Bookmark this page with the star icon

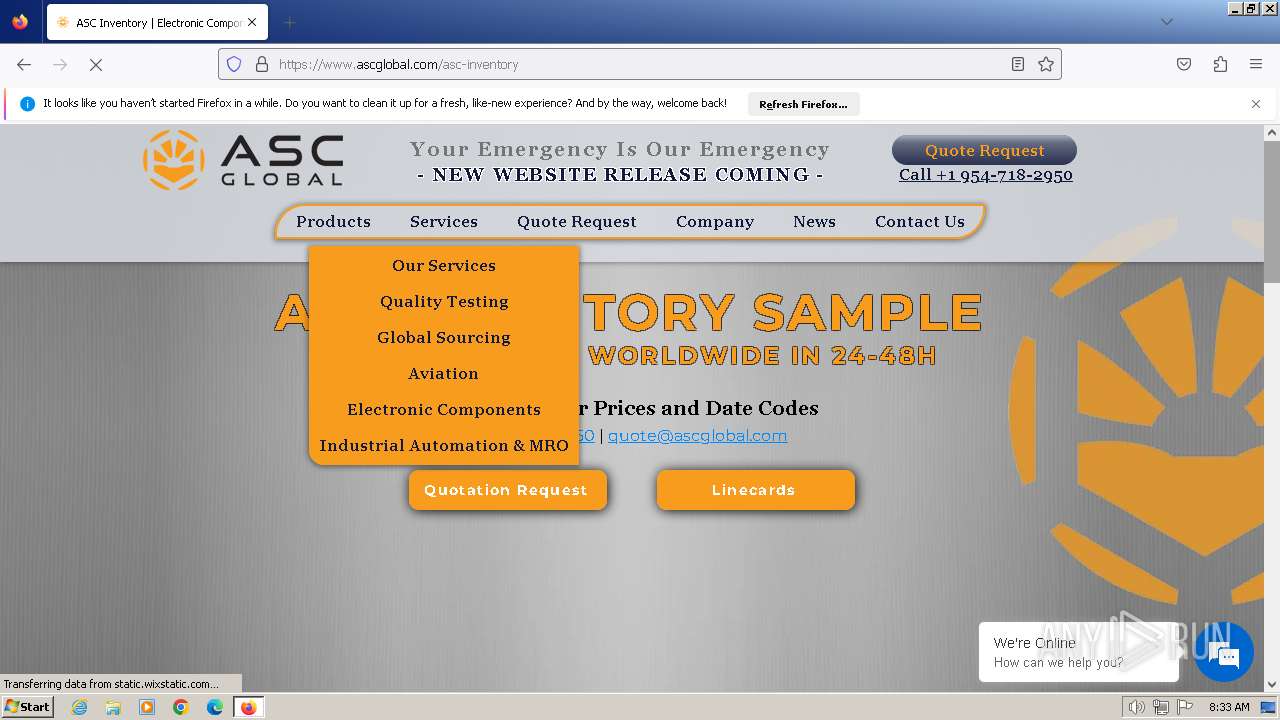coord(1046,64)
